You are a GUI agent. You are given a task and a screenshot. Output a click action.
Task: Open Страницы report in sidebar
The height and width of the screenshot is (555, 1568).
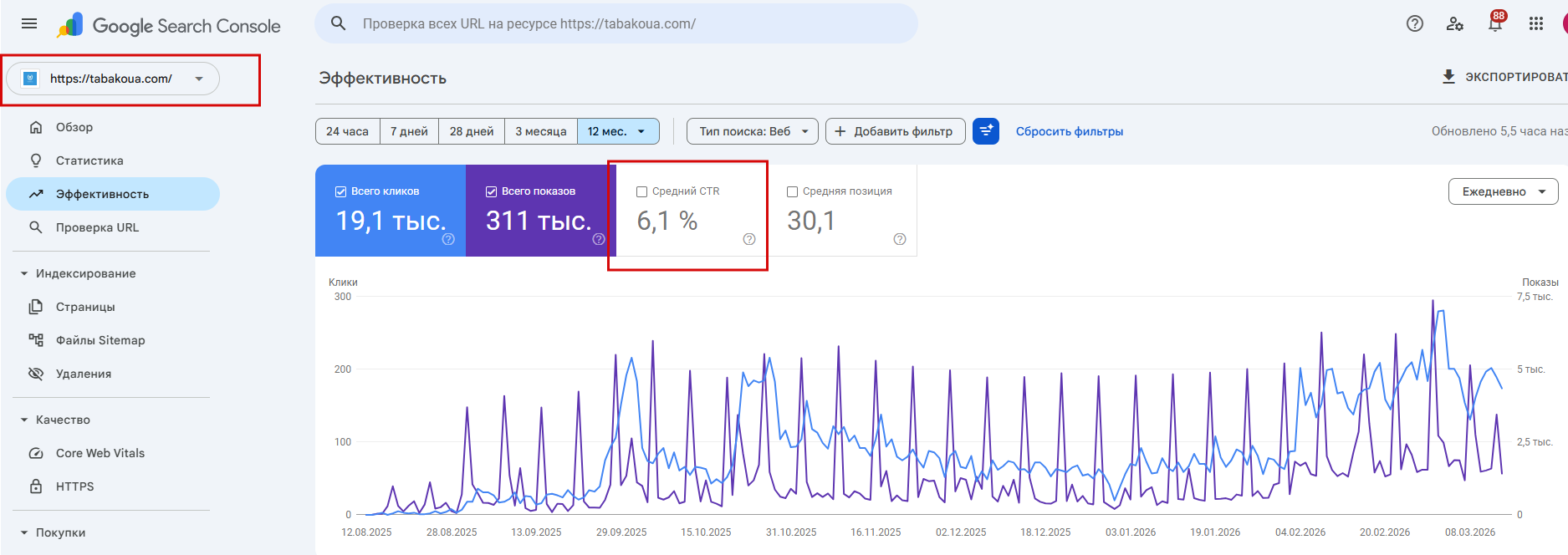pos(113,307)
